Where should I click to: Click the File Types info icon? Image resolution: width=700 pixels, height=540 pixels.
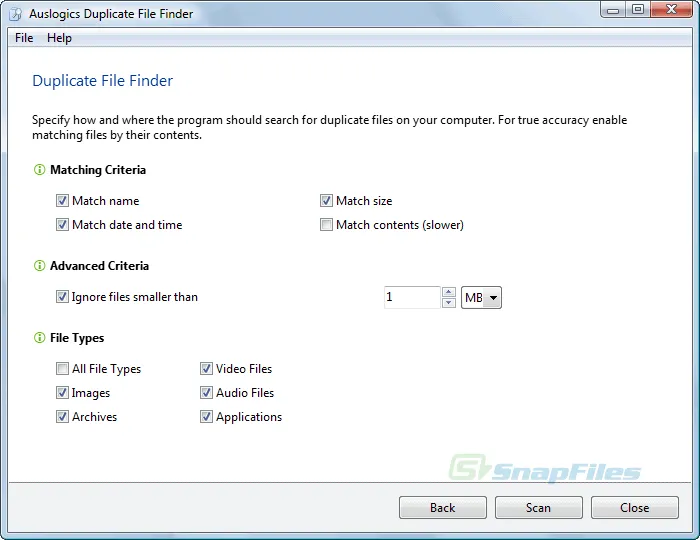point(39,337)
